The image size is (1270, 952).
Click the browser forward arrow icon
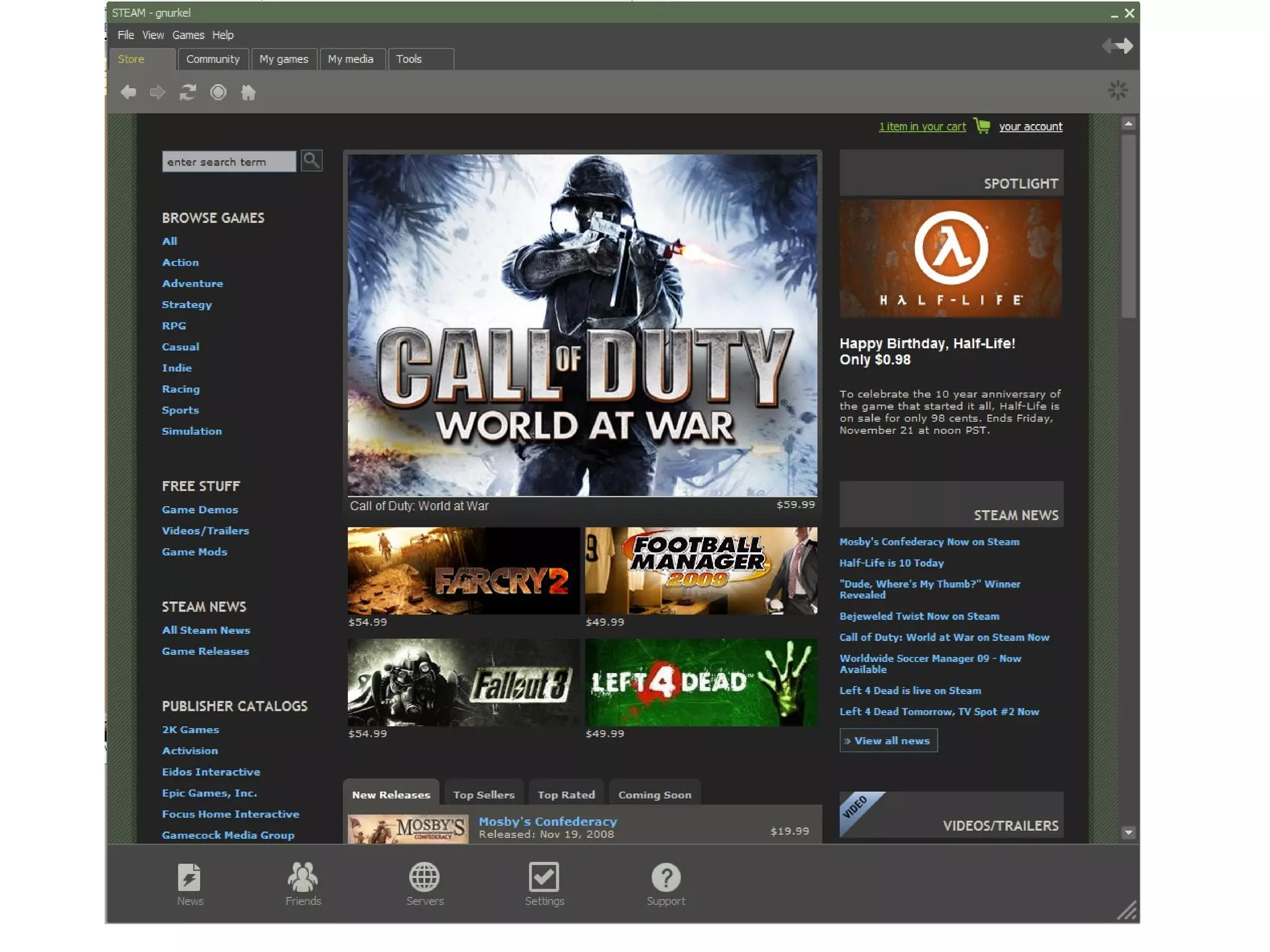coord(158,92)
